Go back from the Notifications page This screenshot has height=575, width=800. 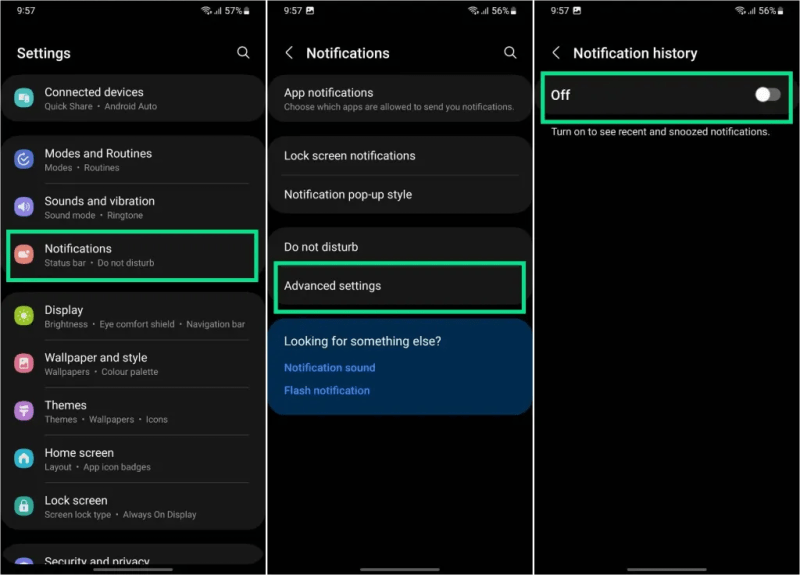click(289, 52)
